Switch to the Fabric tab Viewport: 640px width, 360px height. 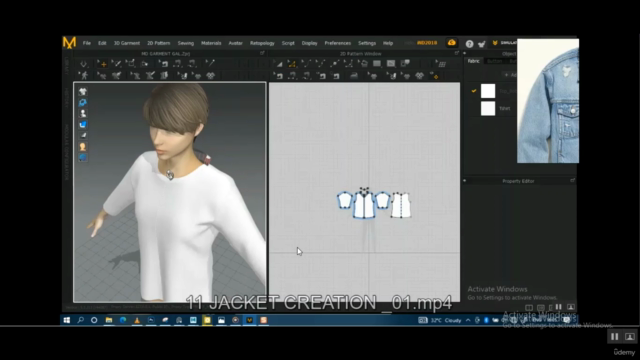(x=473, y=61)
